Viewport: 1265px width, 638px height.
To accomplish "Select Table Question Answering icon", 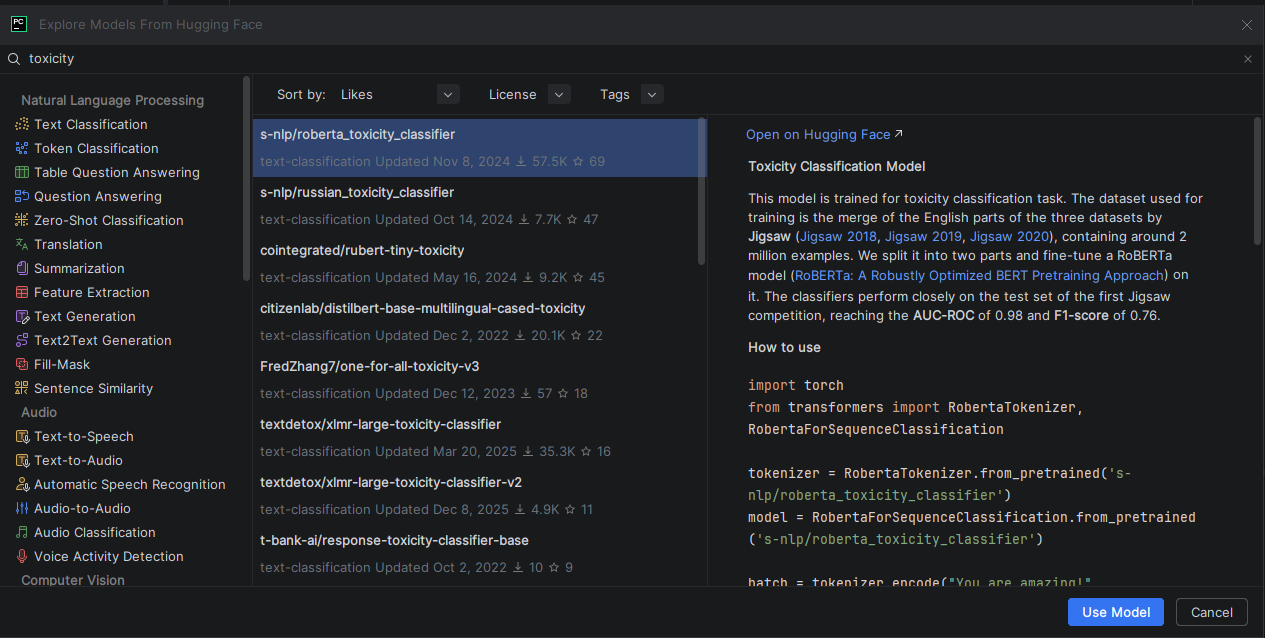I will coord(22,172).
